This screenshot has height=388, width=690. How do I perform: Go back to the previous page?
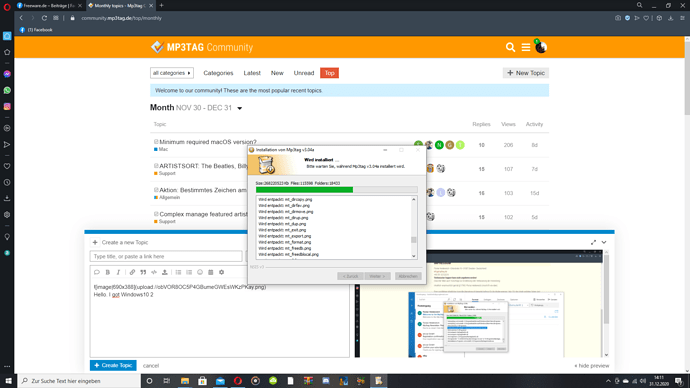click(x=21, y=18)
